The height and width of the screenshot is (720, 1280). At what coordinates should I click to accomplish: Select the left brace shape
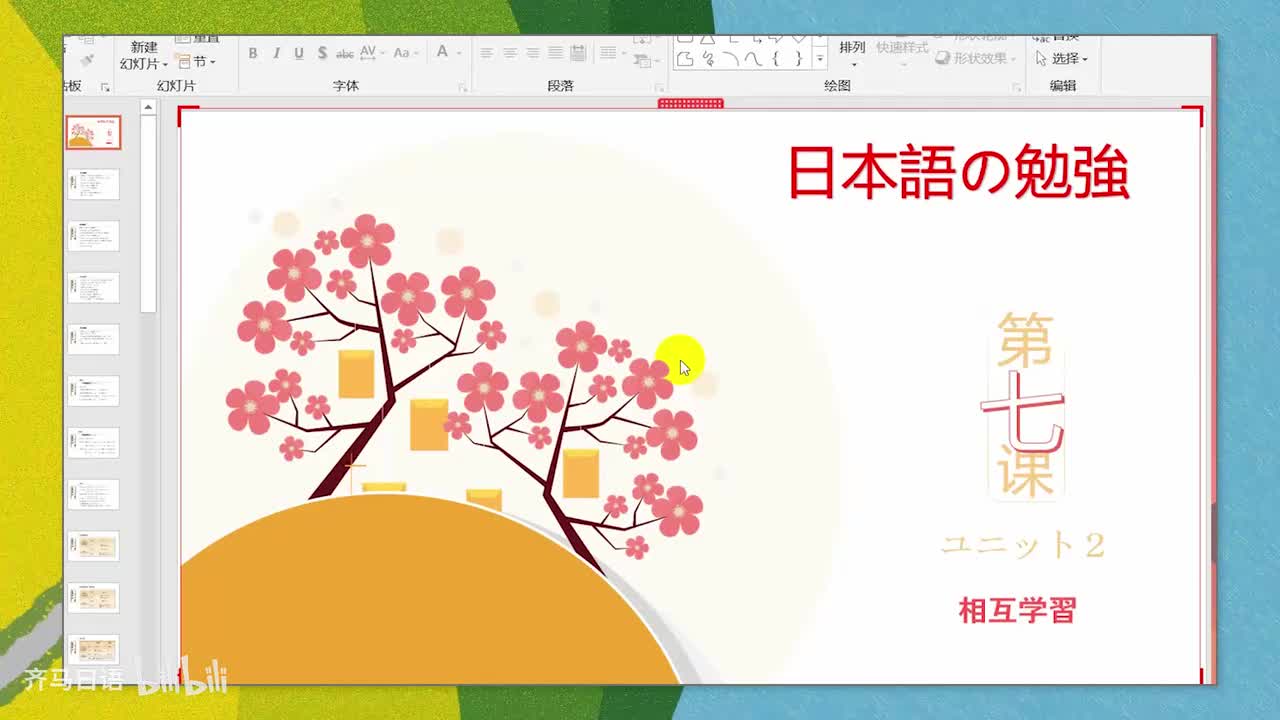click(x=776, y=59)
